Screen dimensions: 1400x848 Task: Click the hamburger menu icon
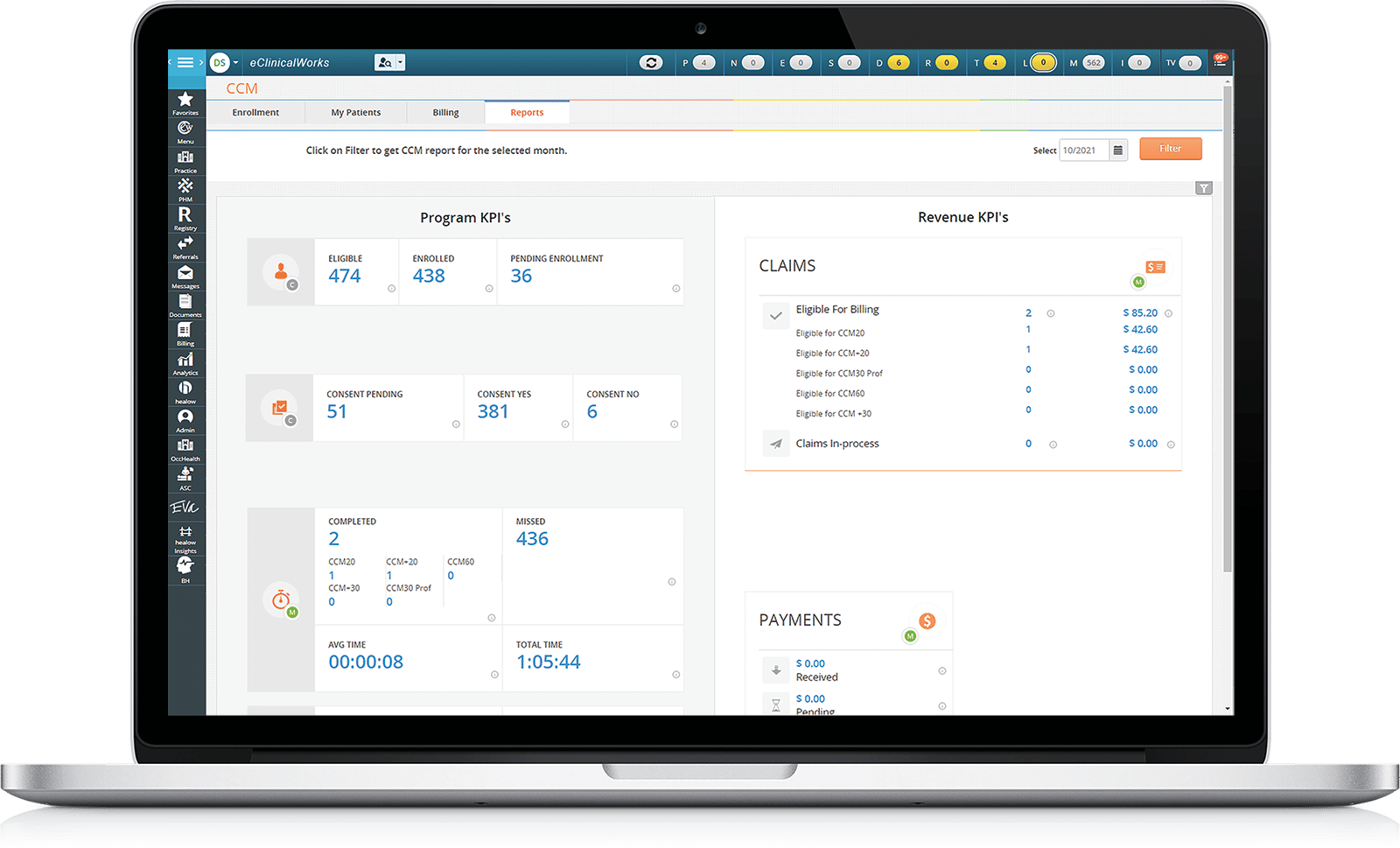185,62
